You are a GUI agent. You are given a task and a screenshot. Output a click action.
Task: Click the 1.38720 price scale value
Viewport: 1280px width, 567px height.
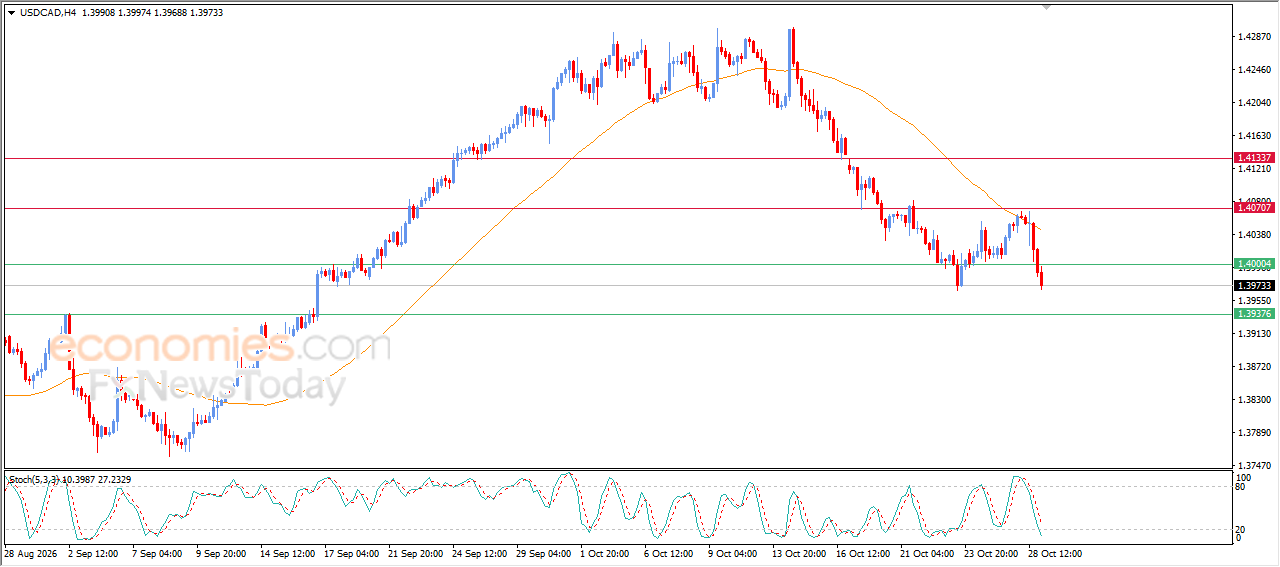[1254, 367]
